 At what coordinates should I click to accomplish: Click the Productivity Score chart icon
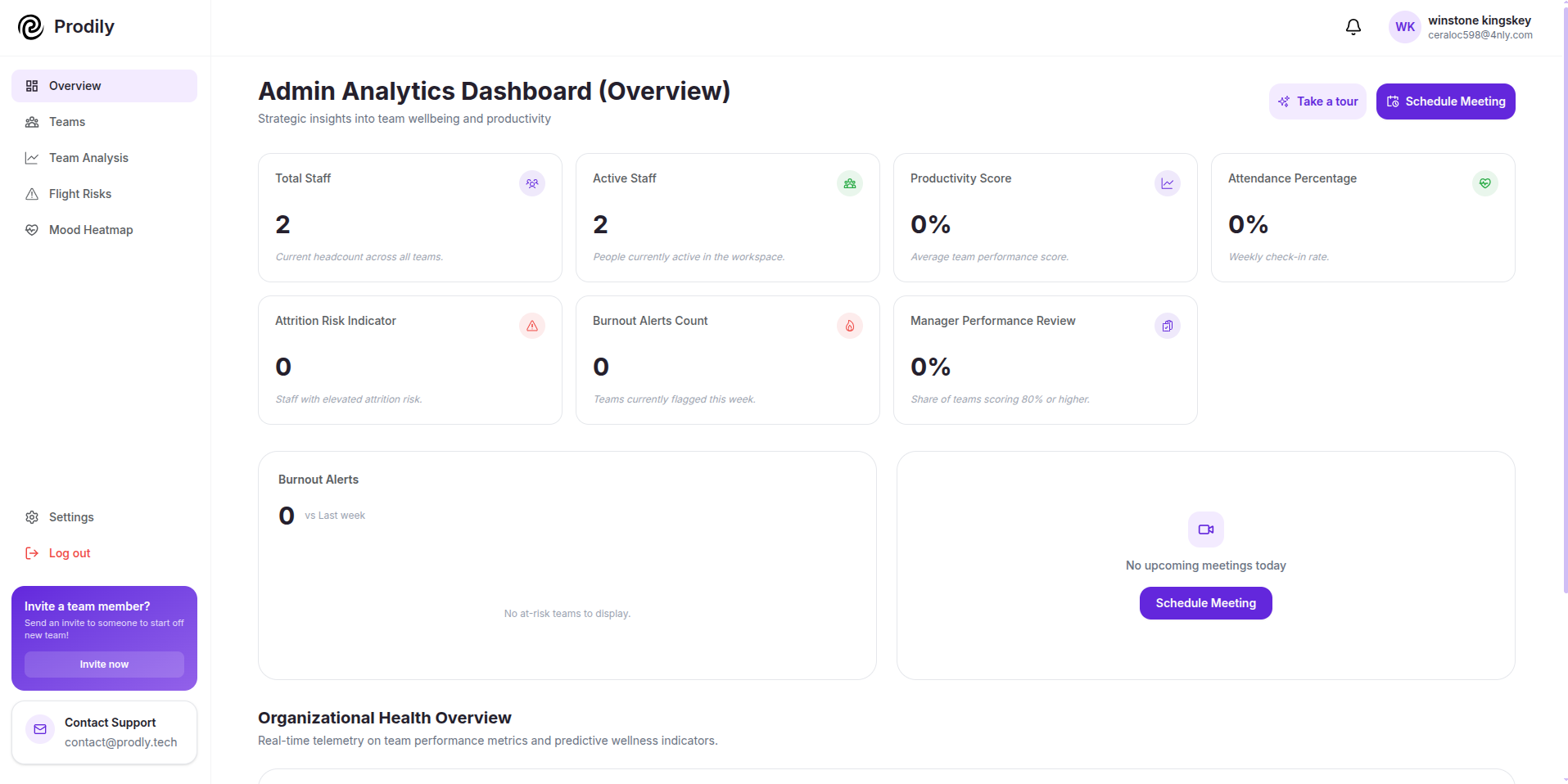1168,183
